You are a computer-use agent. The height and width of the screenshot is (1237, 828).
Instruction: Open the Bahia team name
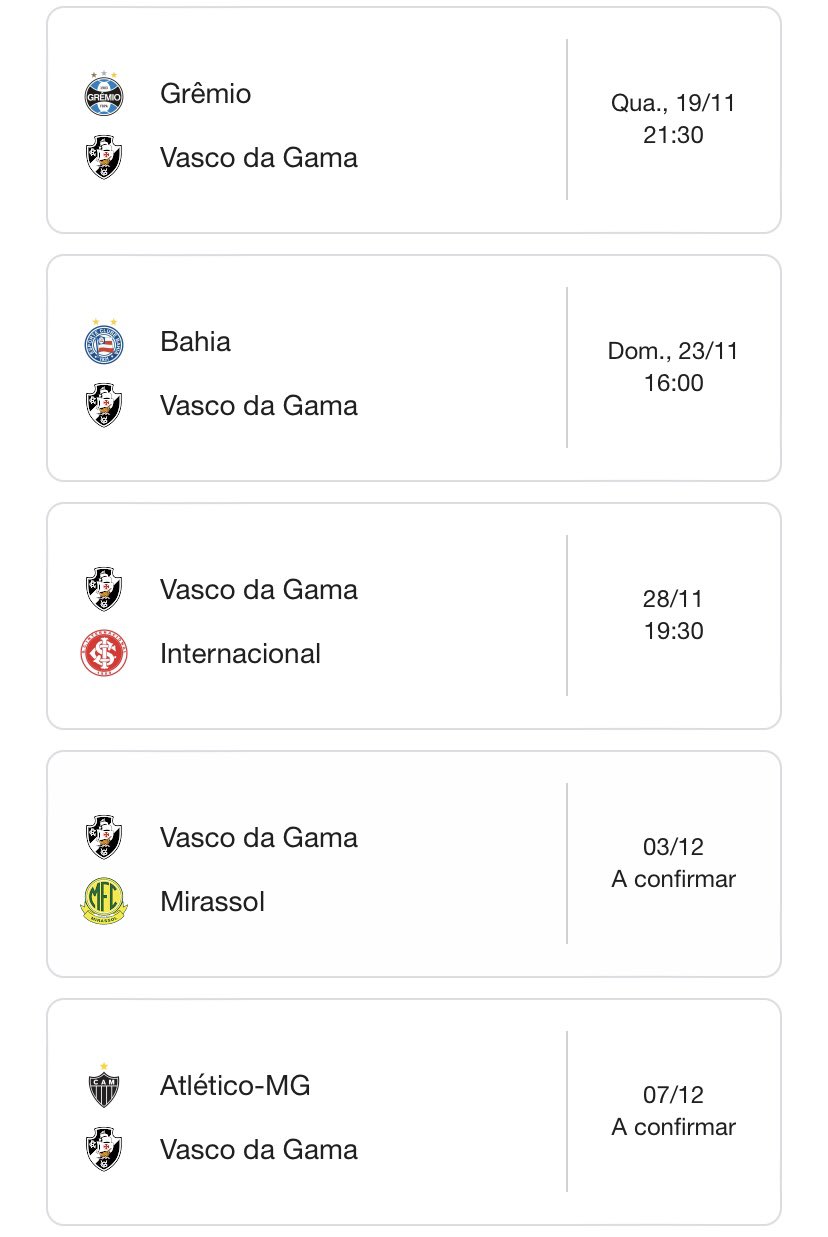pos(195,342)
